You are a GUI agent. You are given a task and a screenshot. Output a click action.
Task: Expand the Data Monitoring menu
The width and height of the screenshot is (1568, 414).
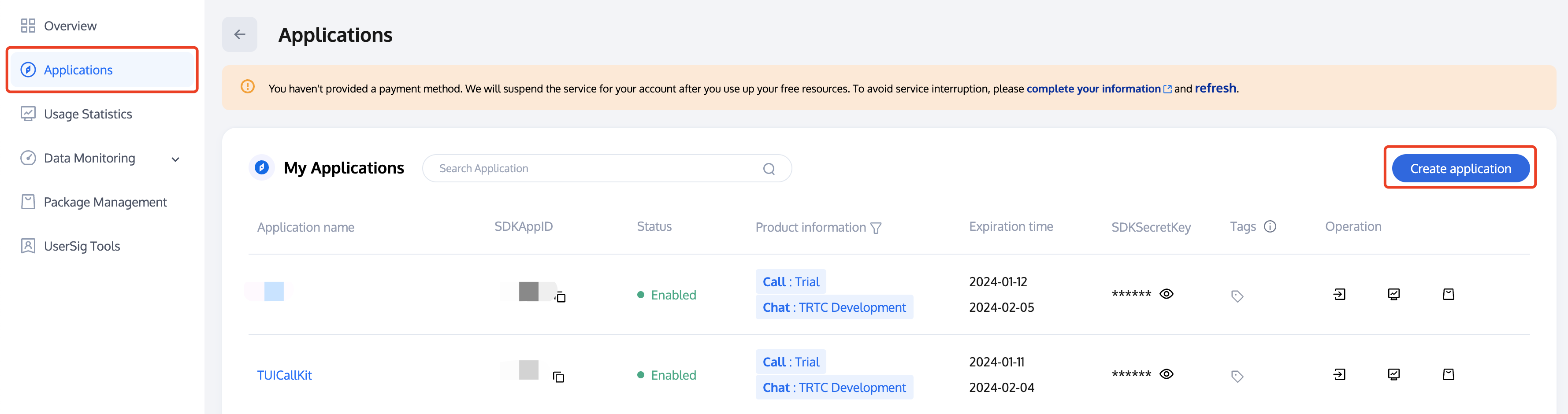click(175, 159)
